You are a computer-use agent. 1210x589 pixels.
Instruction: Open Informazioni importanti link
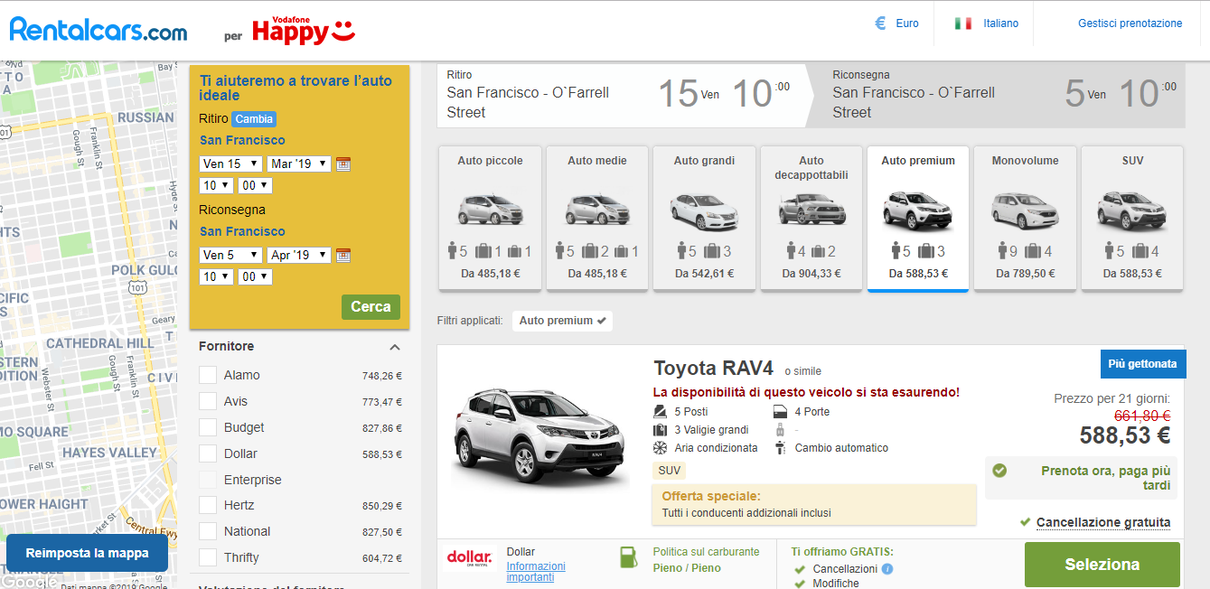pyautogui.click(x=536, y=572)
